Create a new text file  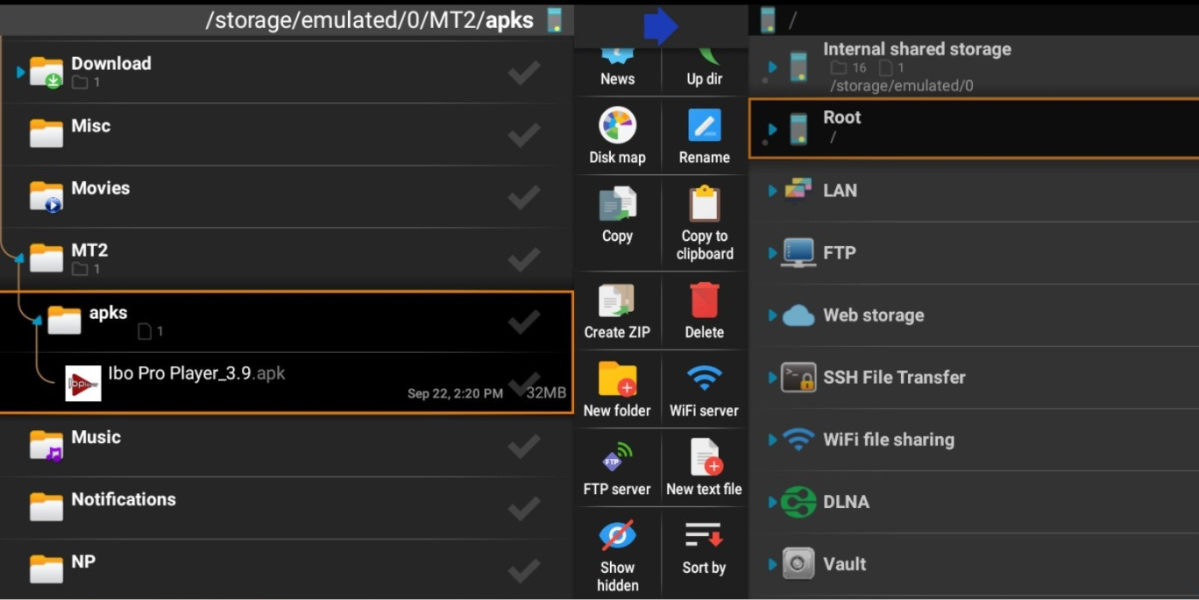coord(703,467)
